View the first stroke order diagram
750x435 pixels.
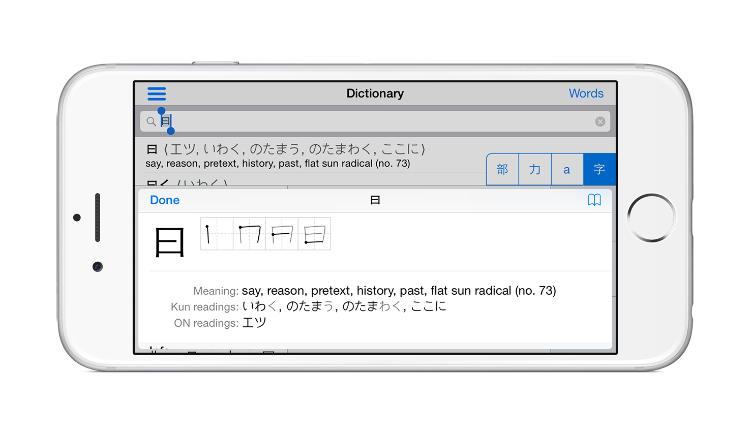(x=217, y=234)
